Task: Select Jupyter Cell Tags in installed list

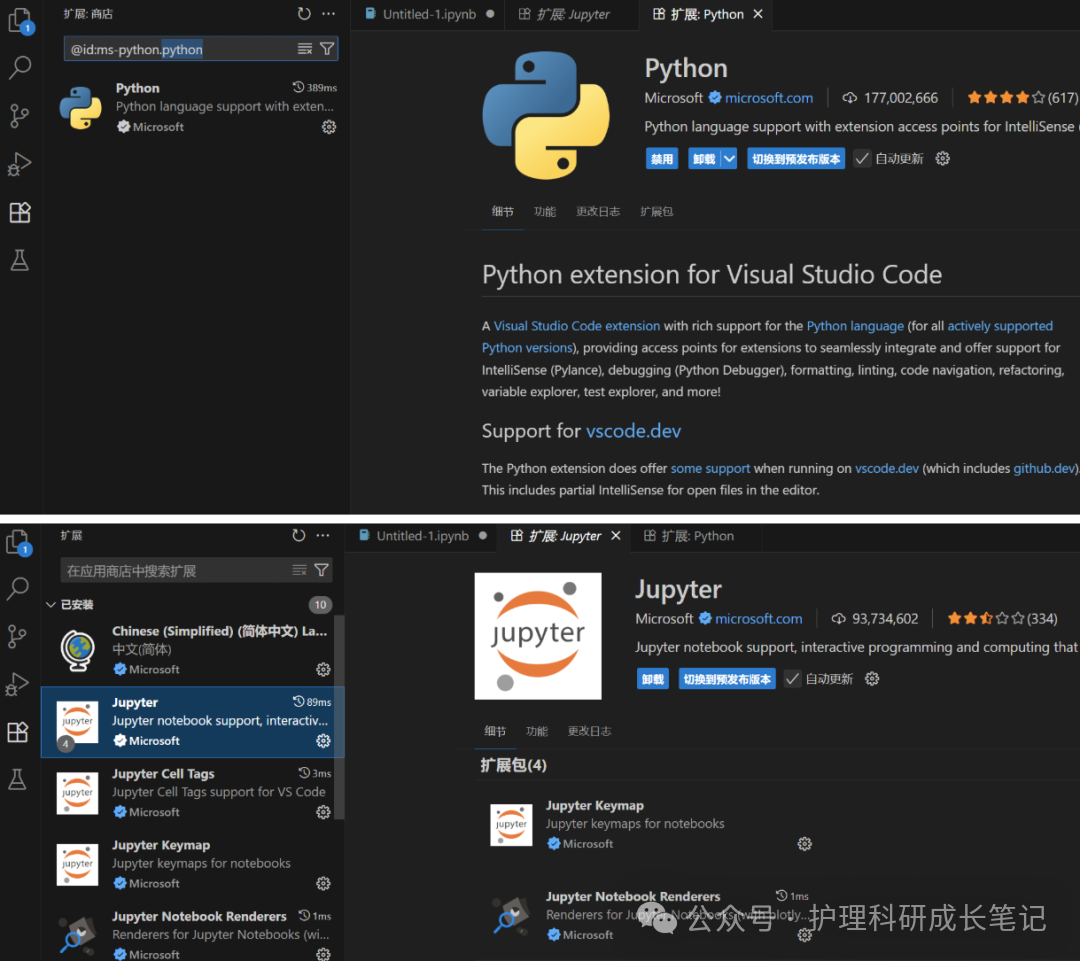Action: 192,793
